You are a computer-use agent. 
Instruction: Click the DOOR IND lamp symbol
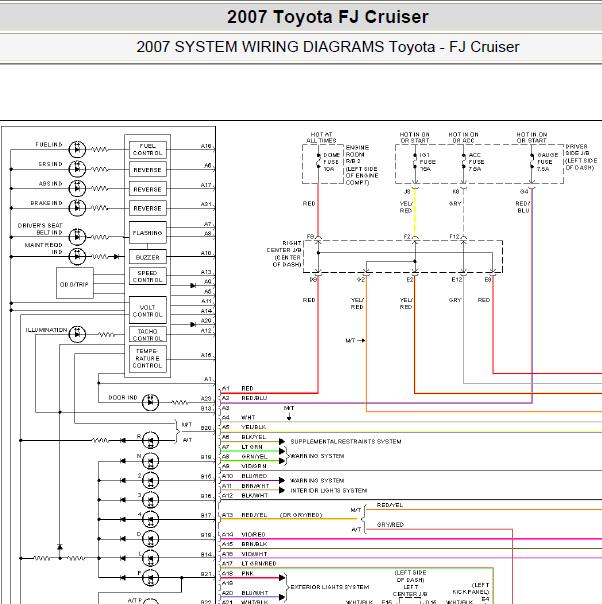[x=150, y=403]
